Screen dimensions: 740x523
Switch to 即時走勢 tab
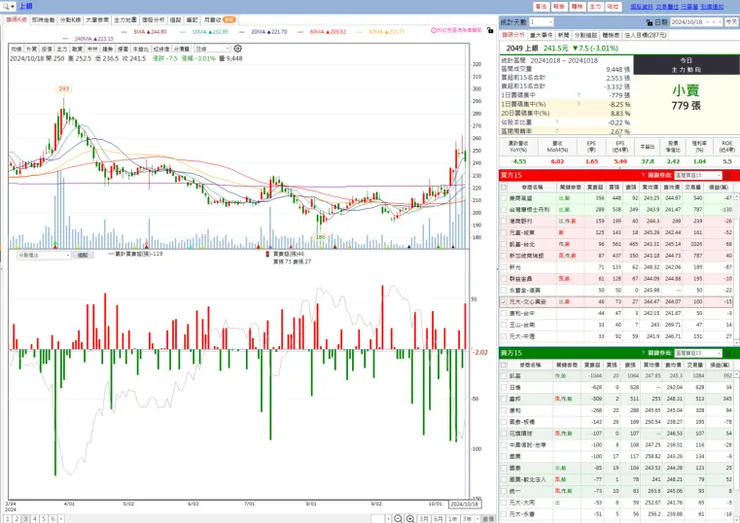coord(43,20)
